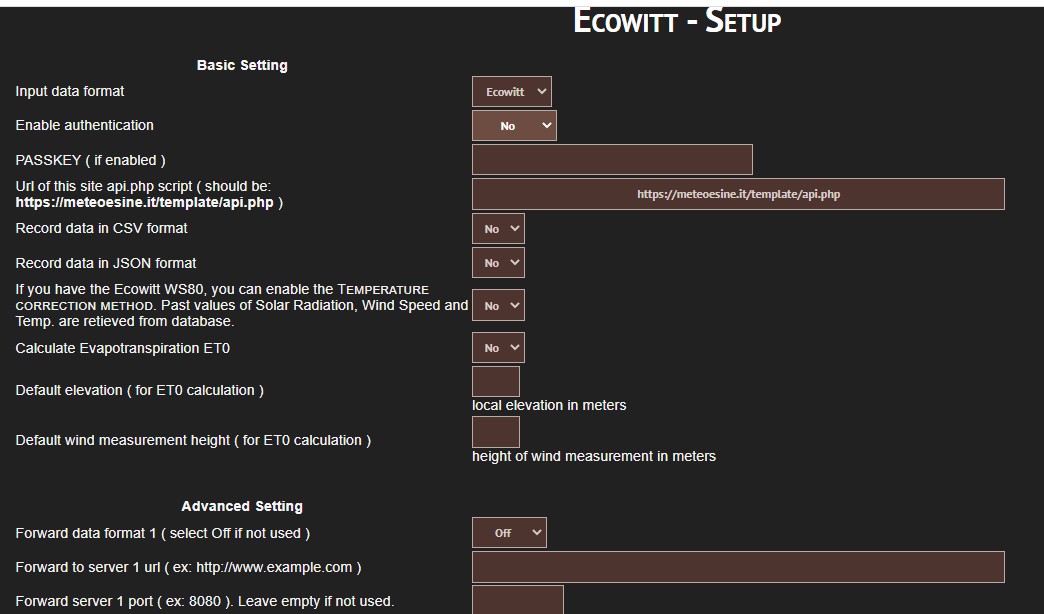Click the Advanced Setting heading
Image resolution: width=1044 pixels, height=614 pixels.
(x=242, y=506)
